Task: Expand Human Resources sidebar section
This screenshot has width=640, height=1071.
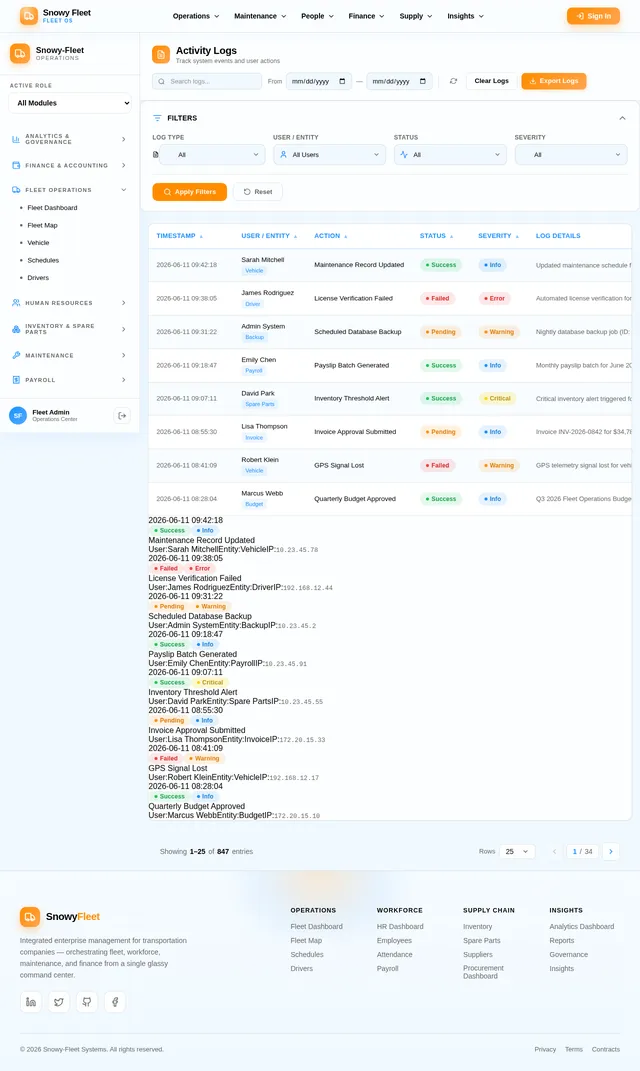Action: (x=70, y=303)
